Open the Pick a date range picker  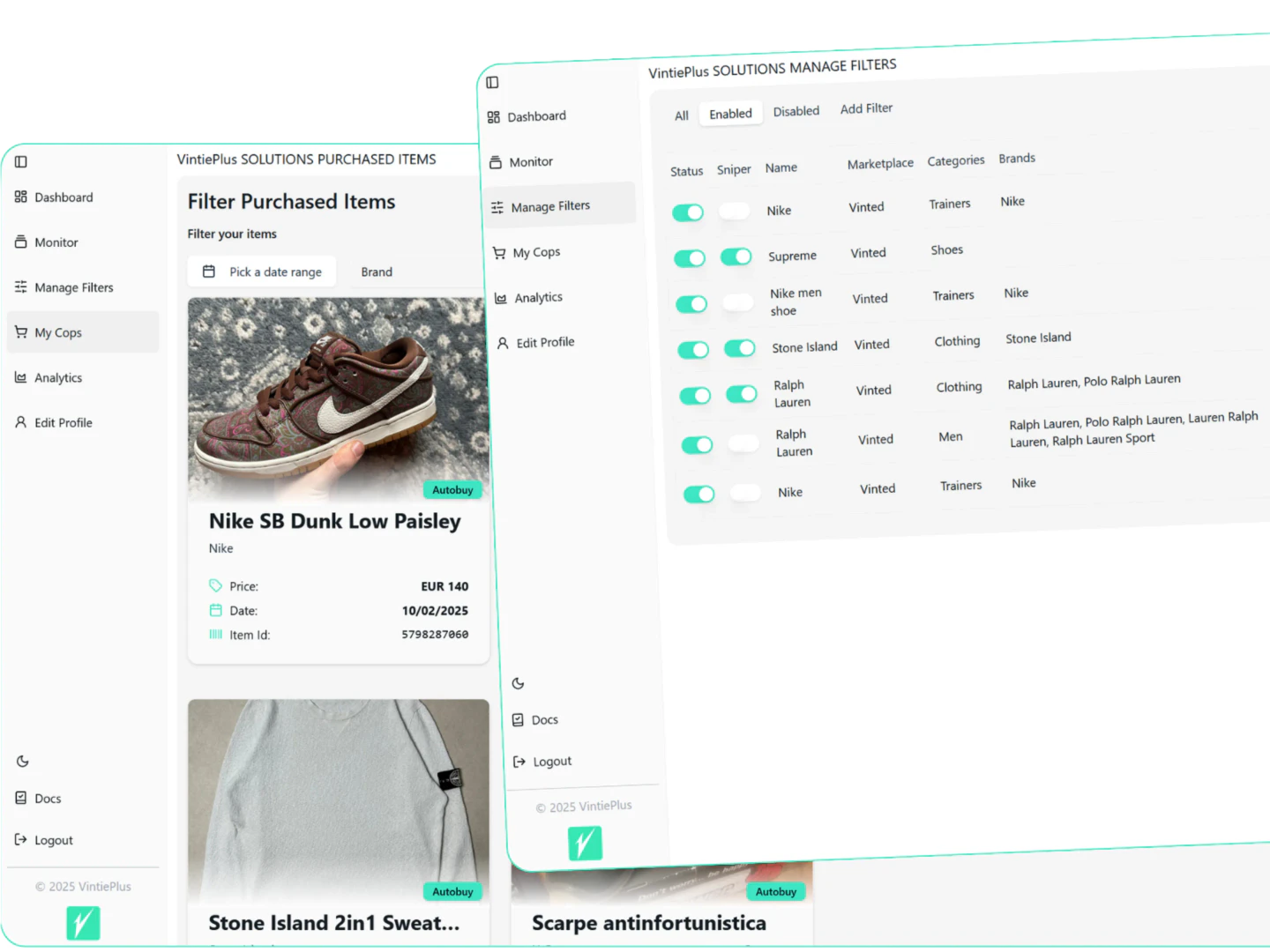(x=263, y=271)
